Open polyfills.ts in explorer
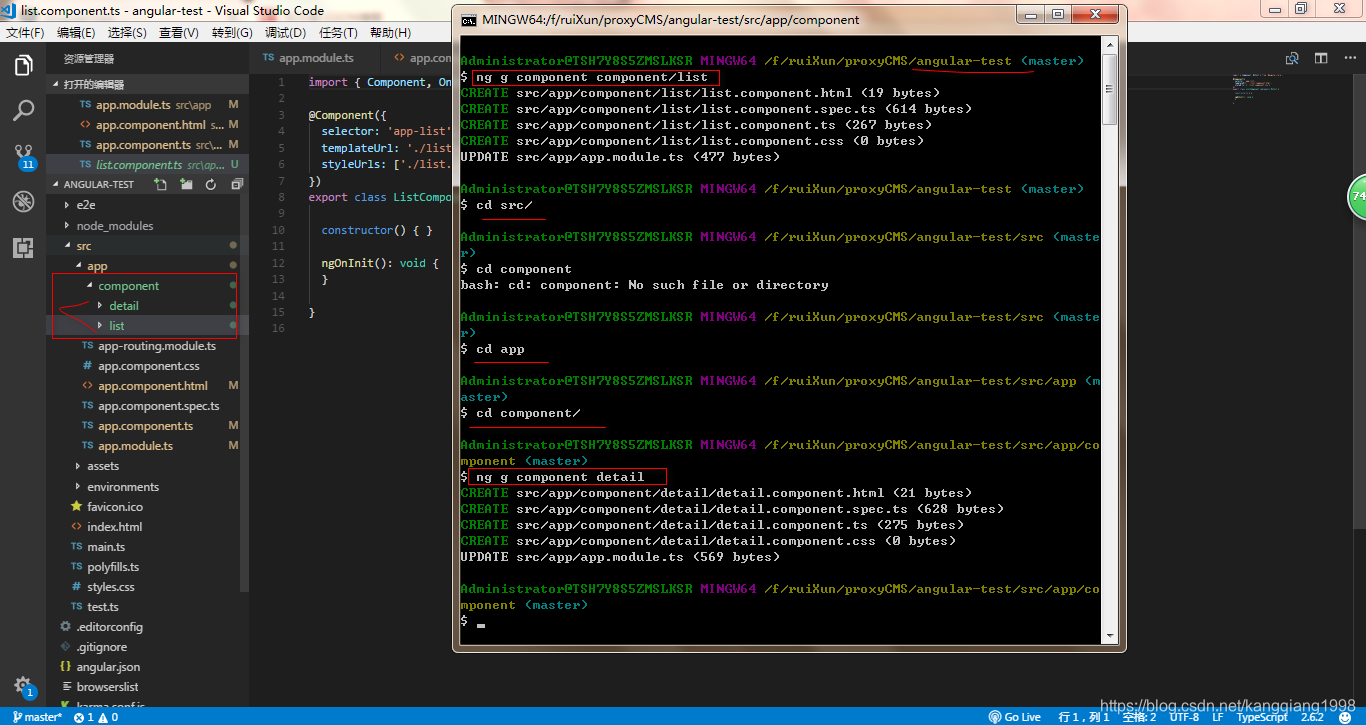This screenshot has width=1366, height=725. point(113,567)
